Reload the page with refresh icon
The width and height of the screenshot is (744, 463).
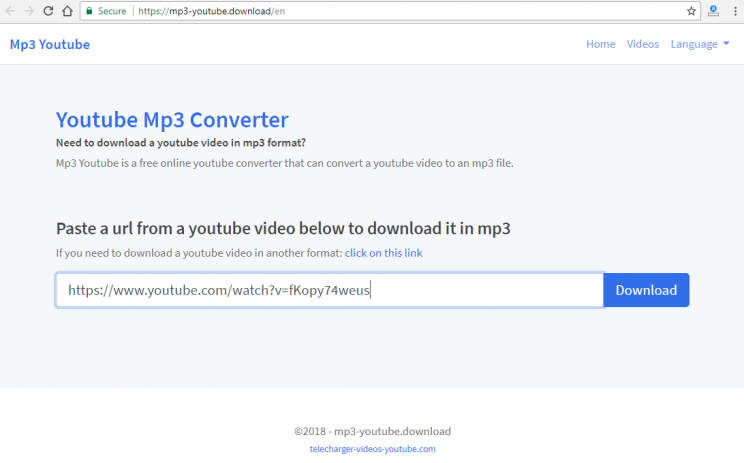point(48,11)
